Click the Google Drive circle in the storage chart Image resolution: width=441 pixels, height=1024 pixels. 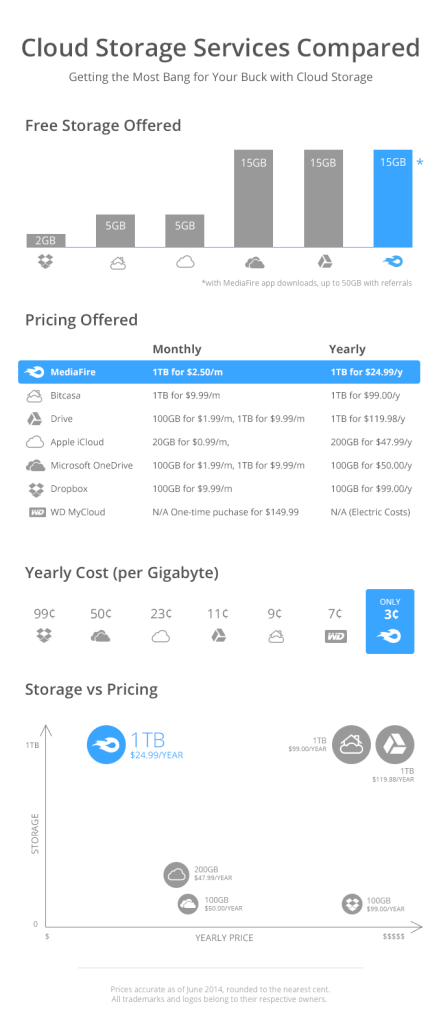(x=395, y=744)
